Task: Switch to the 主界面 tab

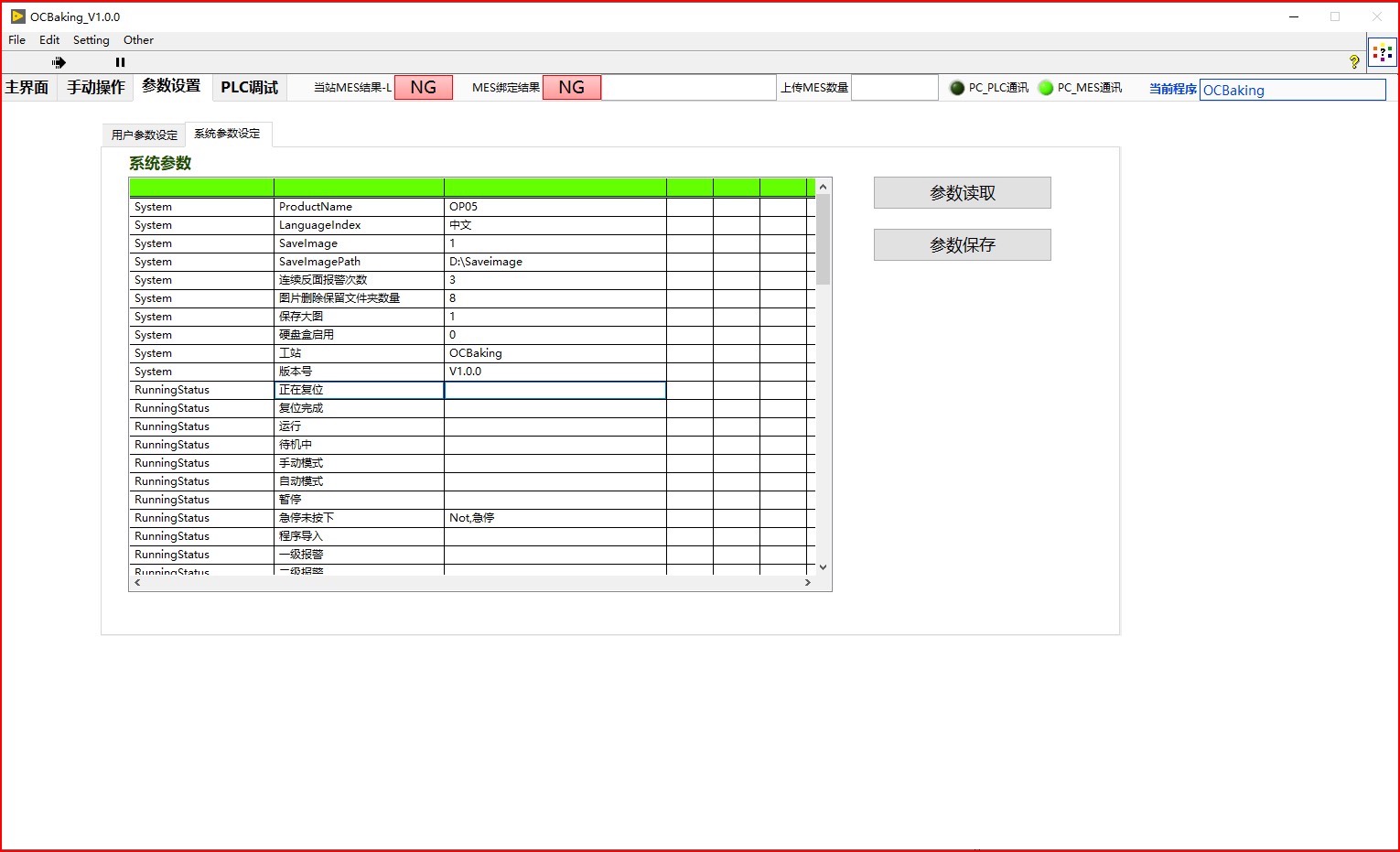Action: click(x=27, y=87)
